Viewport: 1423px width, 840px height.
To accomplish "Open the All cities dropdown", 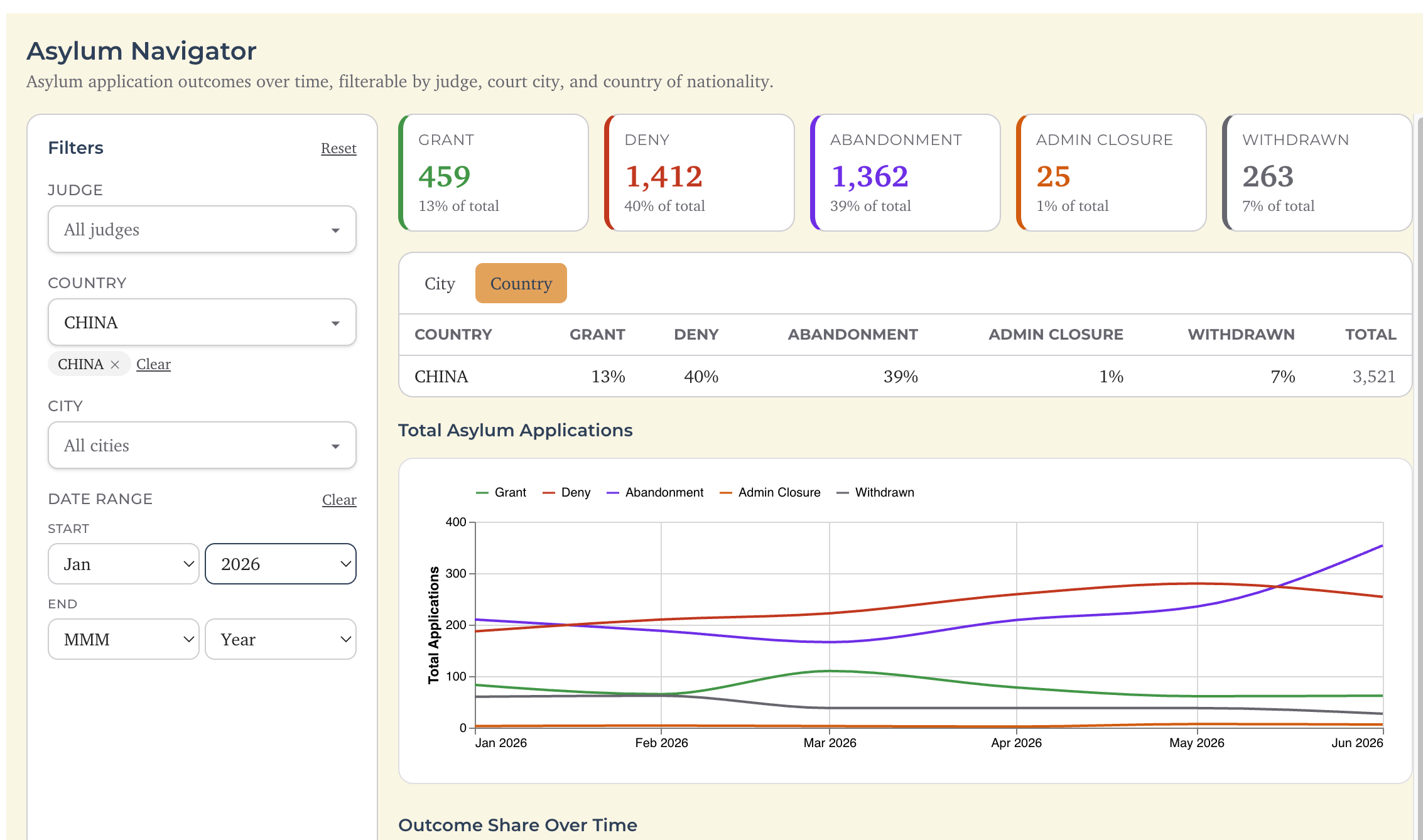I will 202,446.
